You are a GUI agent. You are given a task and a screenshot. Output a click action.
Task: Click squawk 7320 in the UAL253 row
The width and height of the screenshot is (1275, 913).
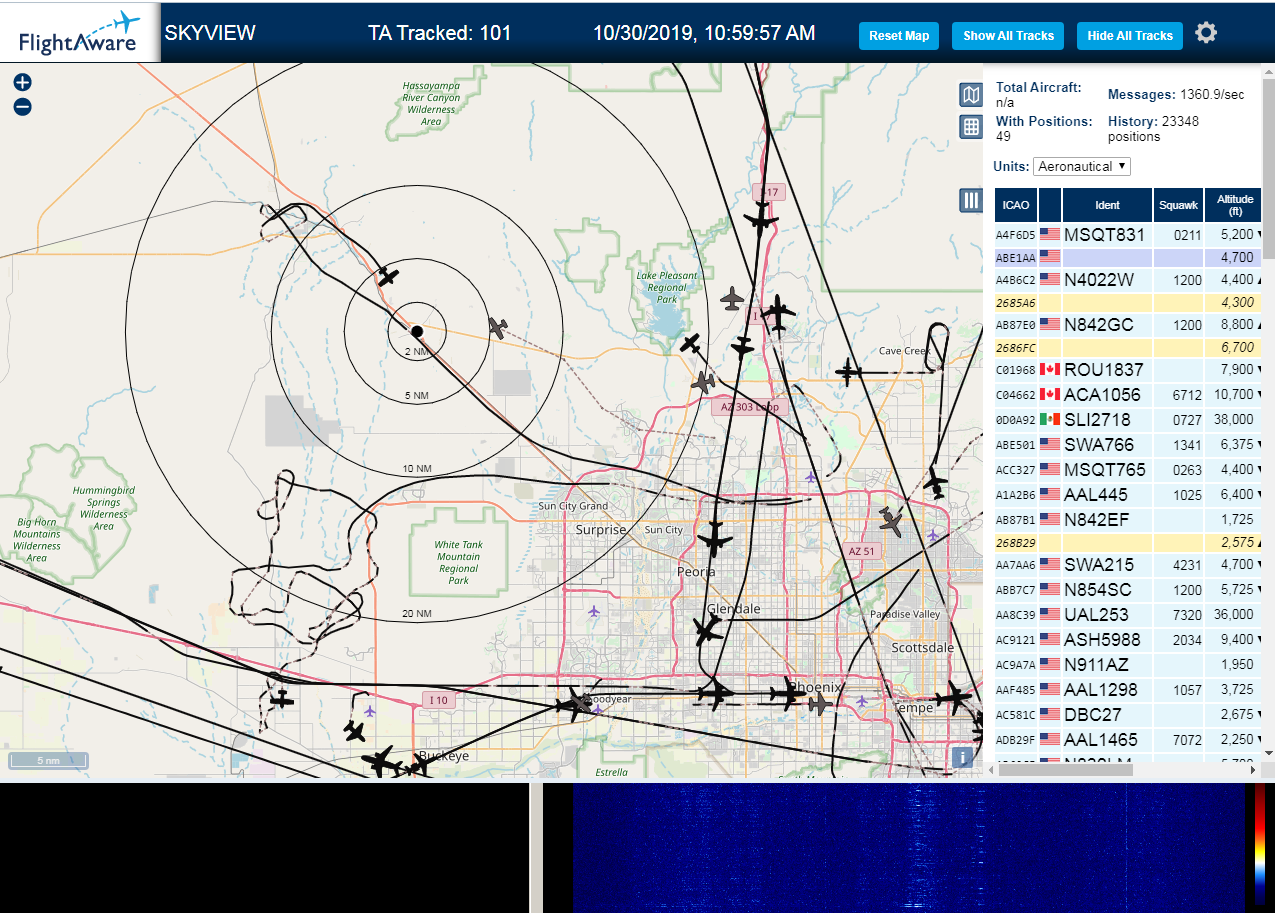click(x=1187, y=615)
